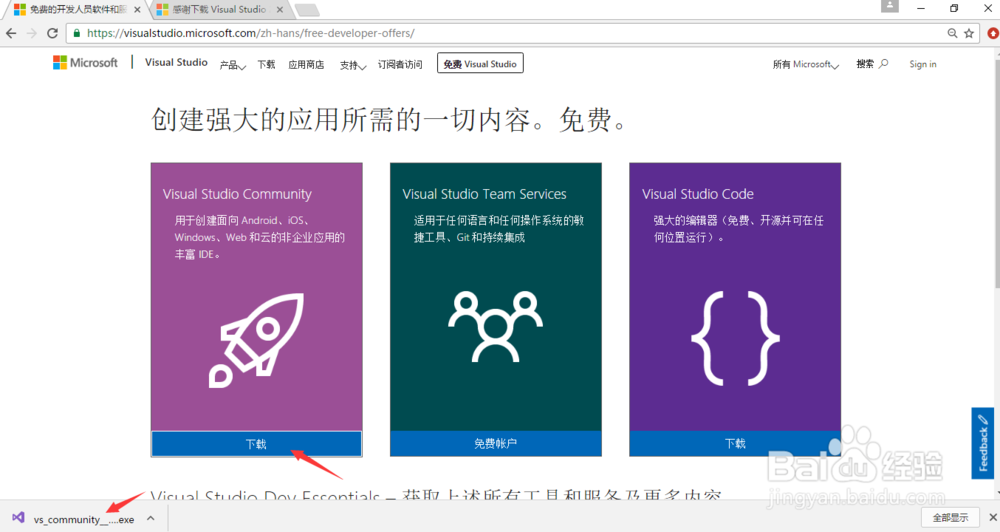Click the Chrome user profile icon

click(890, 6)
